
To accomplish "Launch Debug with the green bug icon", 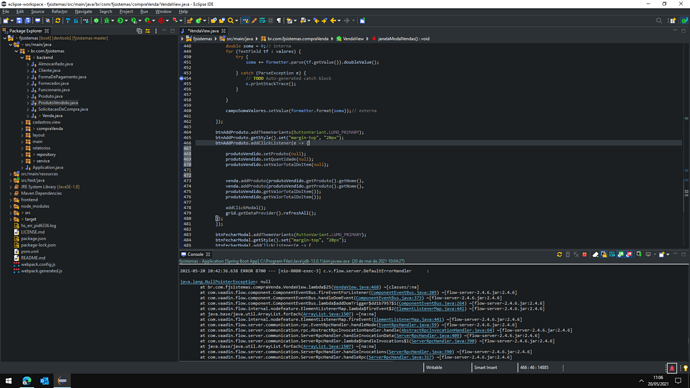I will click(x=106, y=21).
